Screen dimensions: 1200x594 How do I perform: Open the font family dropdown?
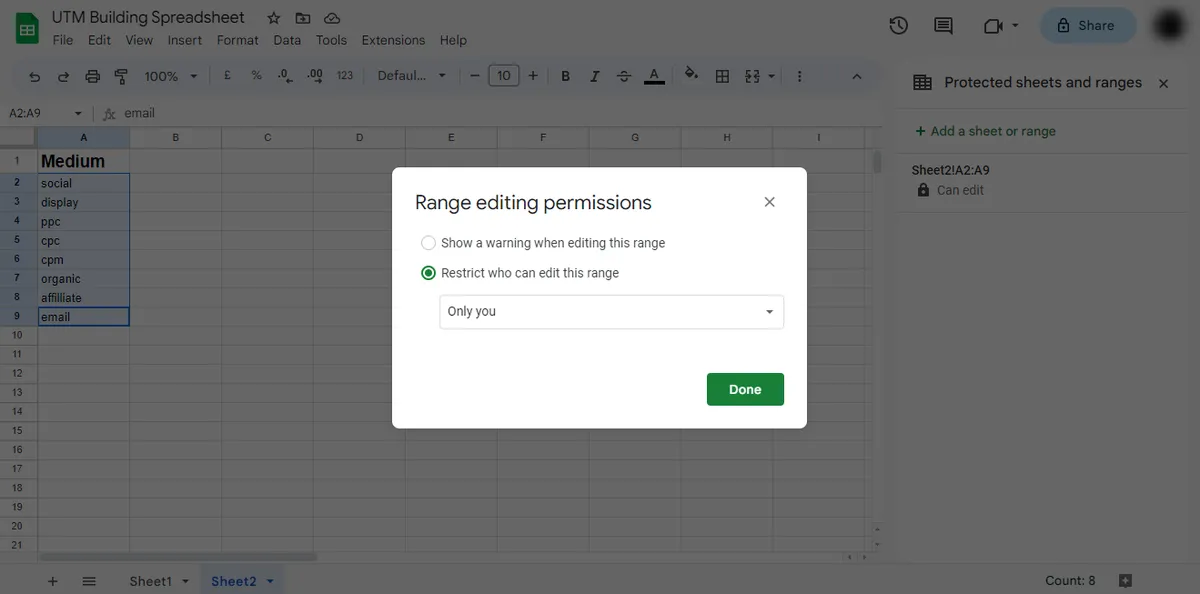pos(410,75)
